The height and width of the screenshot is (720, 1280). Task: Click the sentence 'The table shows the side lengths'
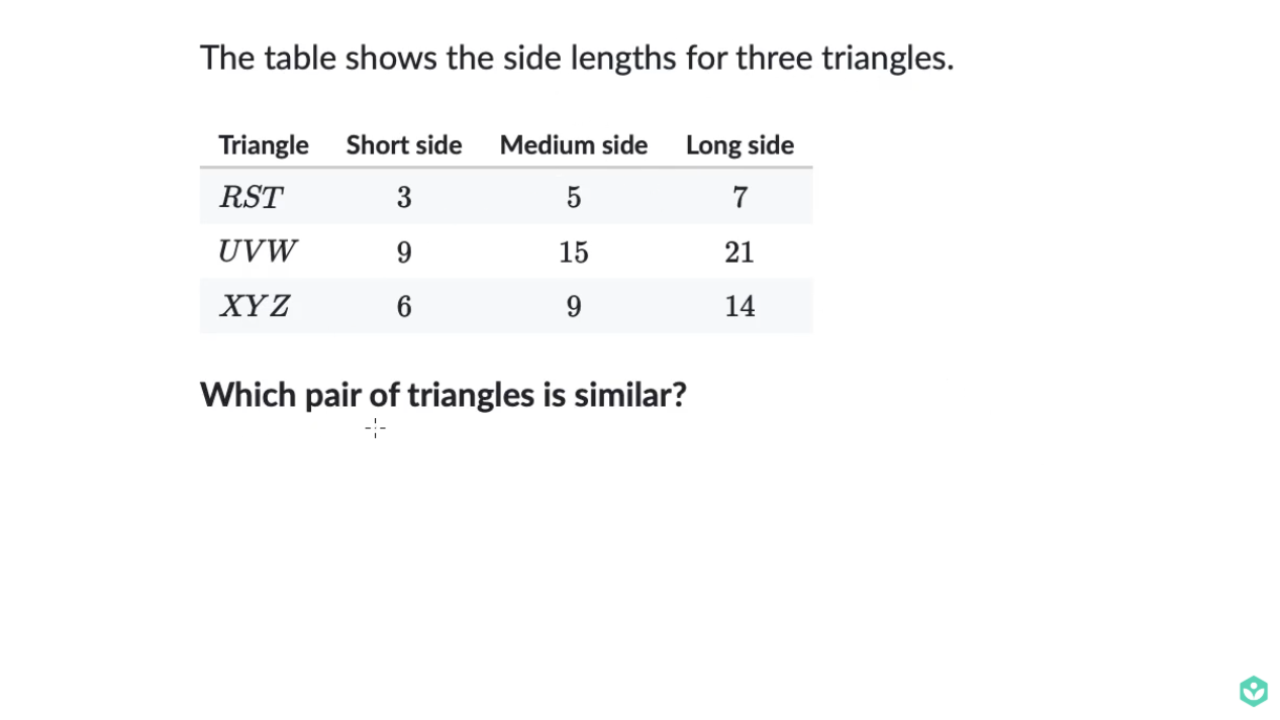tap(439, 58)
